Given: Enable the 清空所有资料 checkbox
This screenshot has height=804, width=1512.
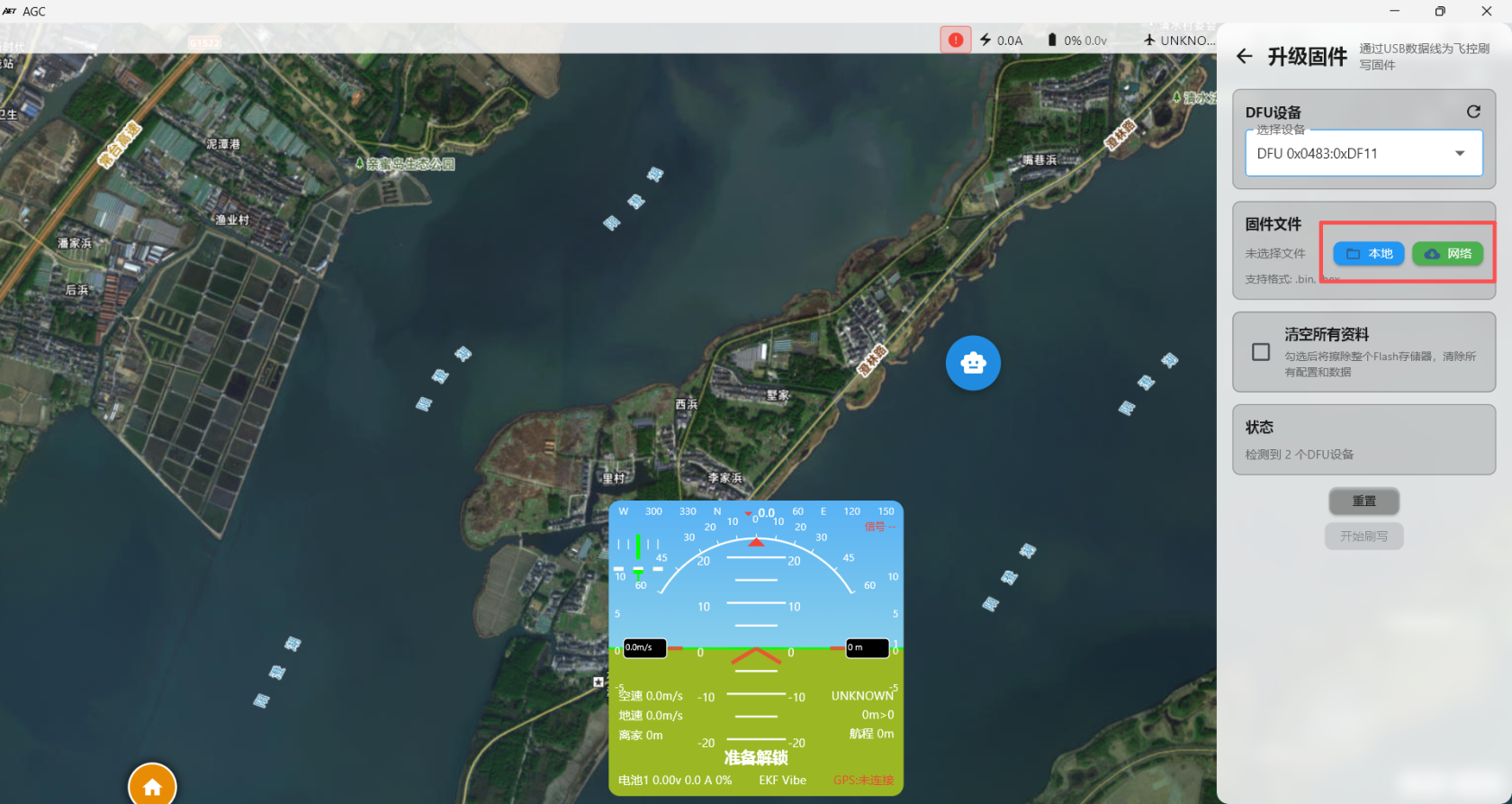Looking at the screenshot, I should pos(1261,352).
